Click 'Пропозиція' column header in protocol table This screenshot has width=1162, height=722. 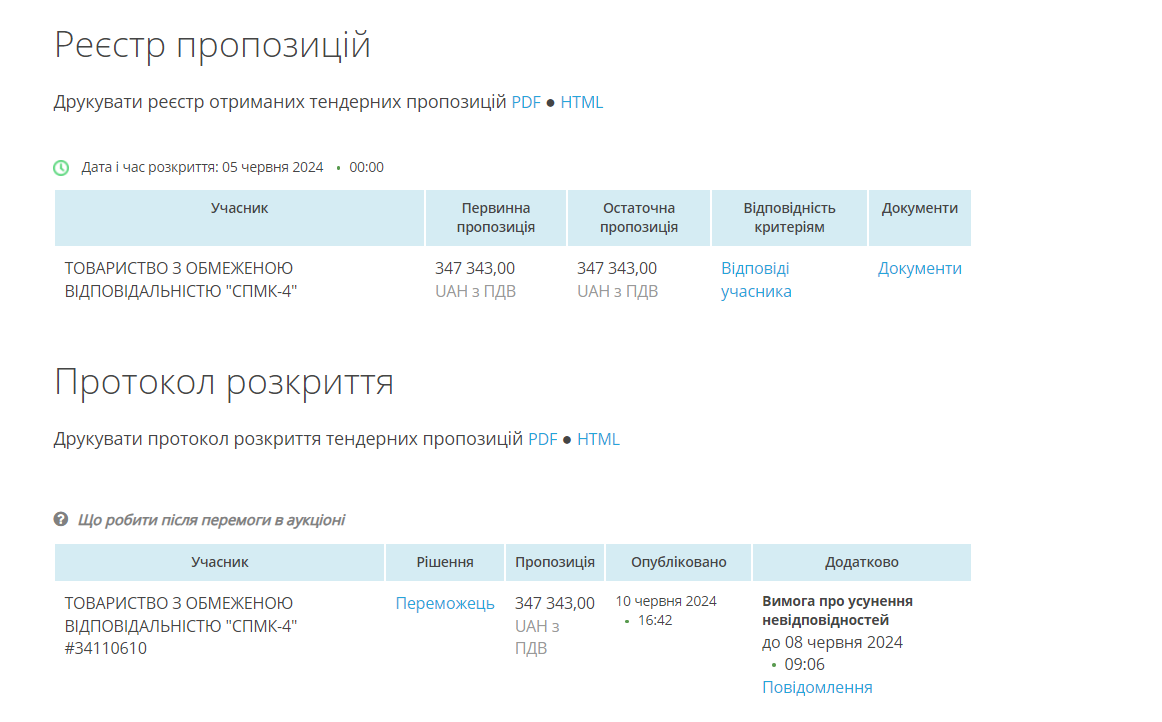(x=555, y=563)
